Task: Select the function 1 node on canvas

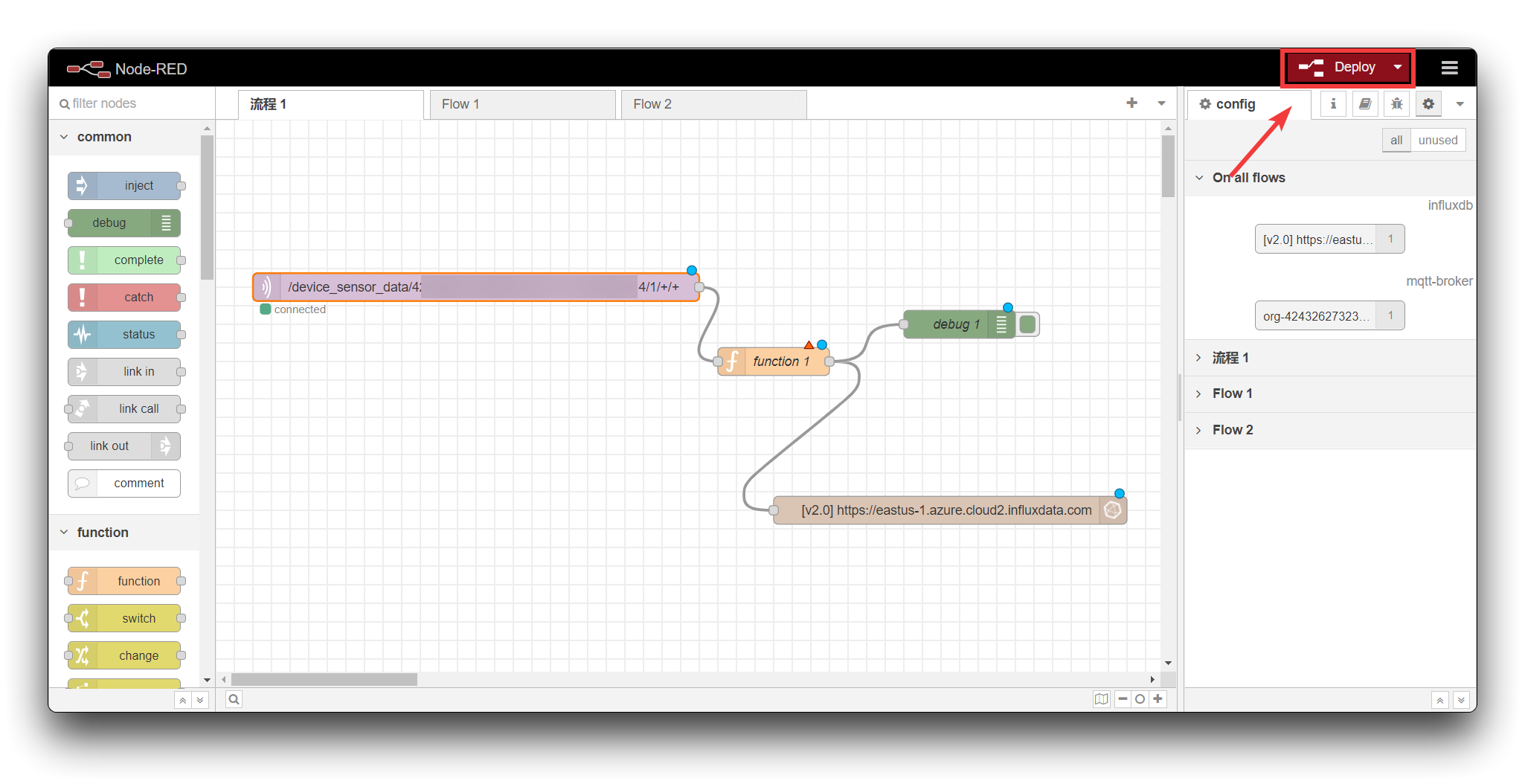Action: tap(774, 362)
